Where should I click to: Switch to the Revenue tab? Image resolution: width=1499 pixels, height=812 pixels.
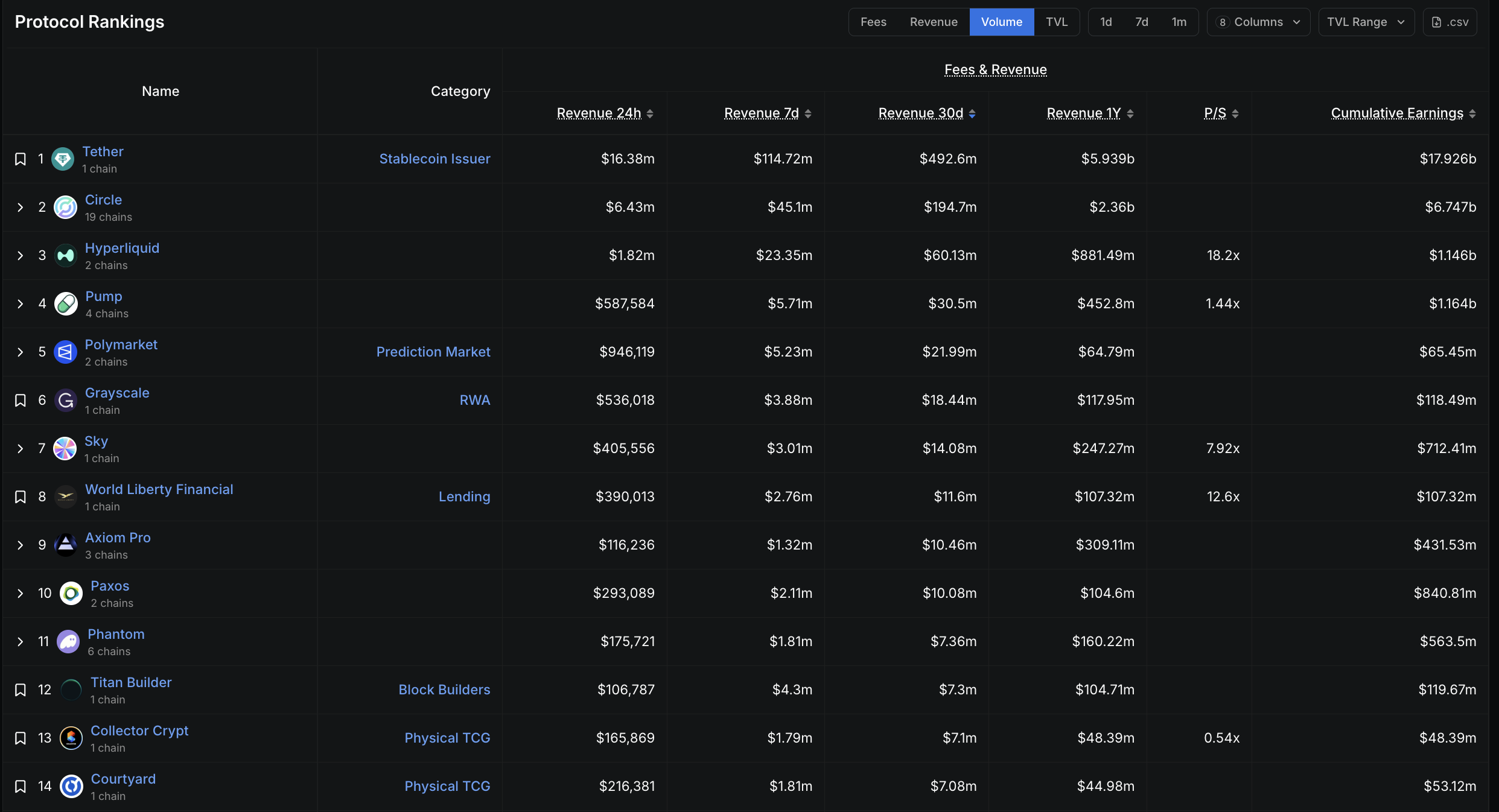pyautogui.click(x=934, y=22)
